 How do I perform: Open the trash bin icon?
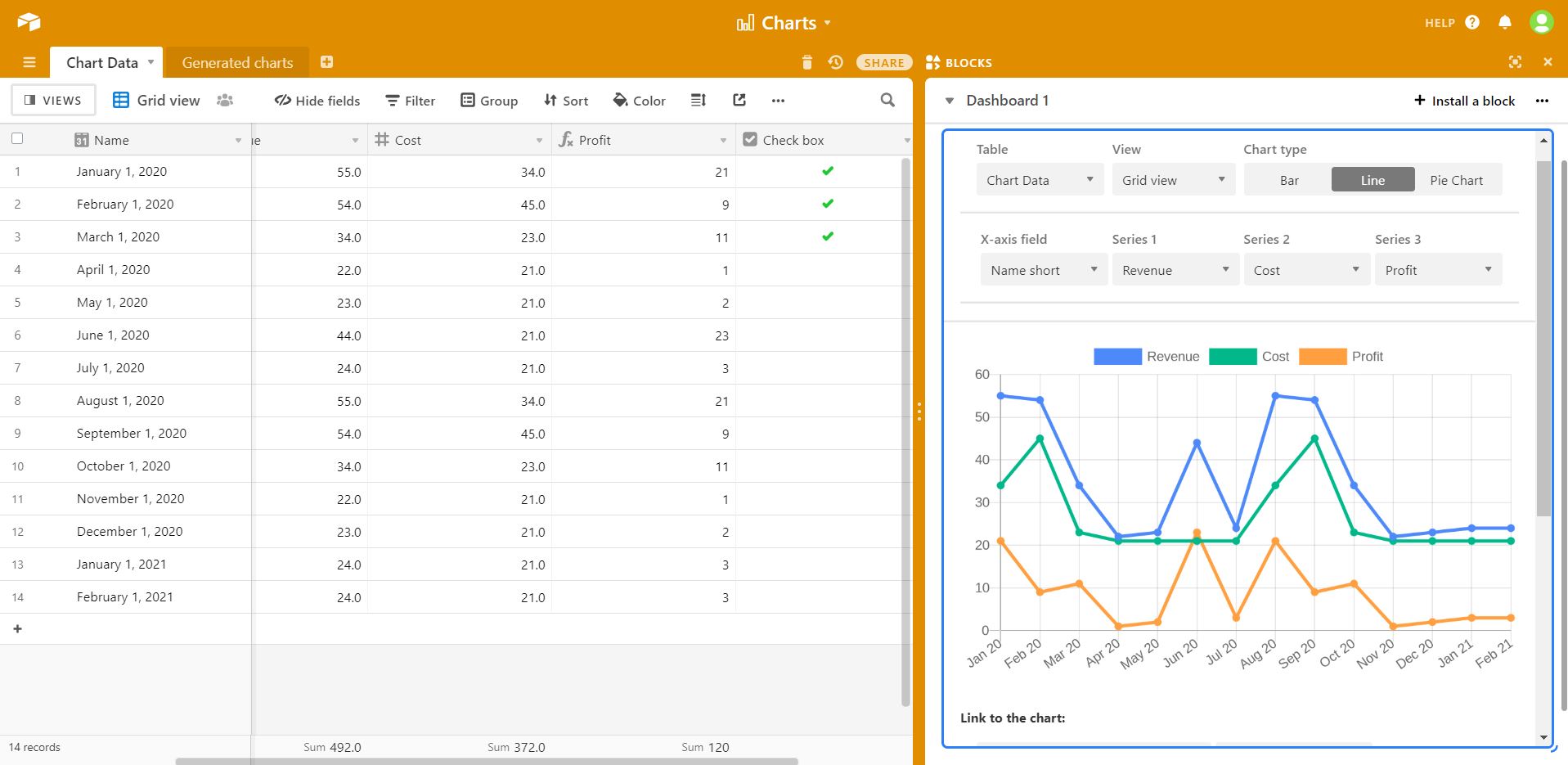coord(807,62)
